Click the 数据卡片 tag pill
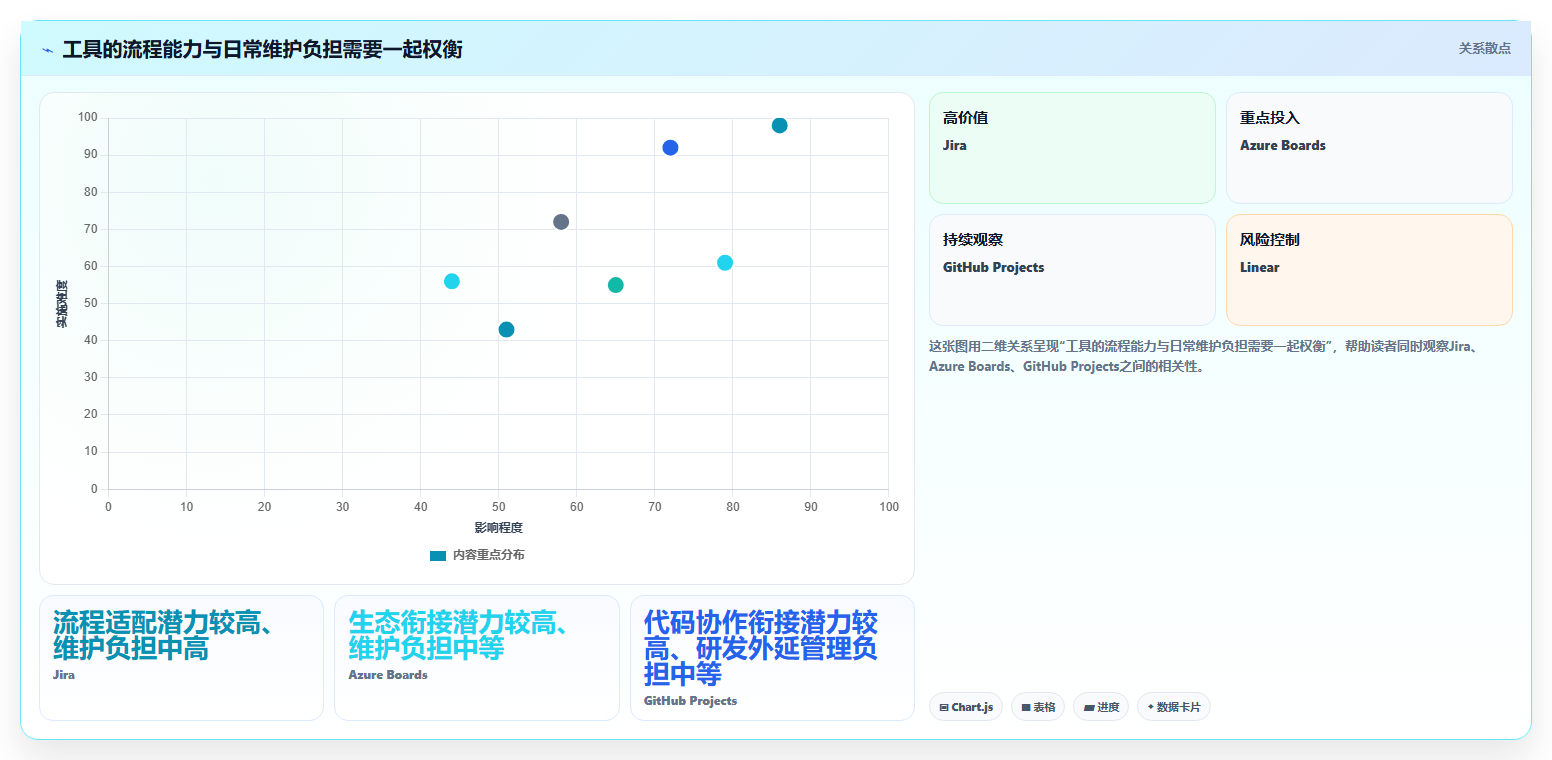 (x=1174, y=707)
